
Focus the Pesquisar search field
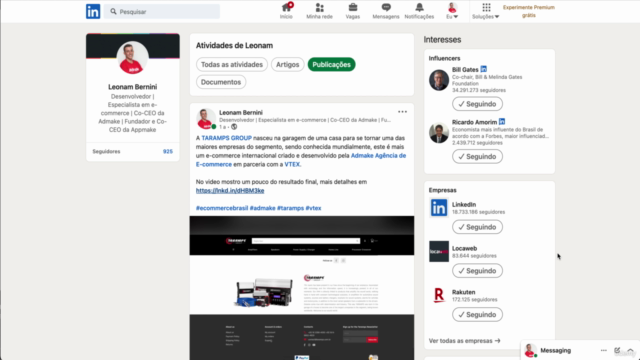pyautogui.click(x=162, y=11)
